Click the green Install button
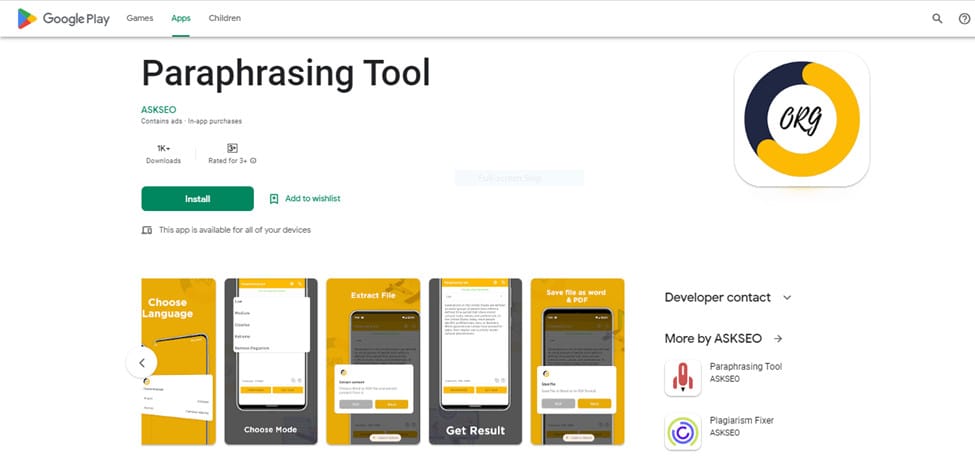This screenshot has width=975, height=458. tap(198, 199)
